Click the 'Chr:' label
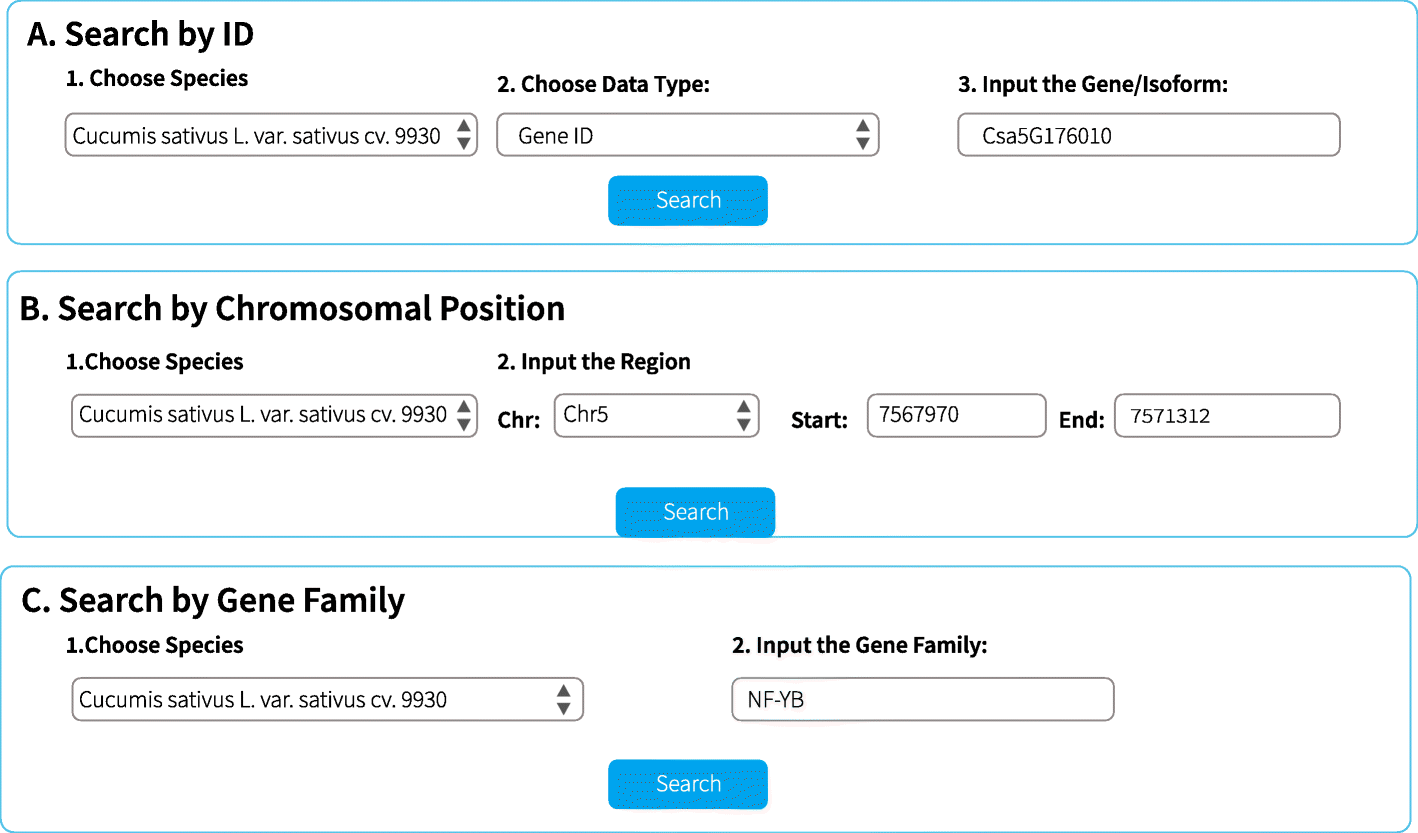Screen dimensions: 1418x833 519,421
